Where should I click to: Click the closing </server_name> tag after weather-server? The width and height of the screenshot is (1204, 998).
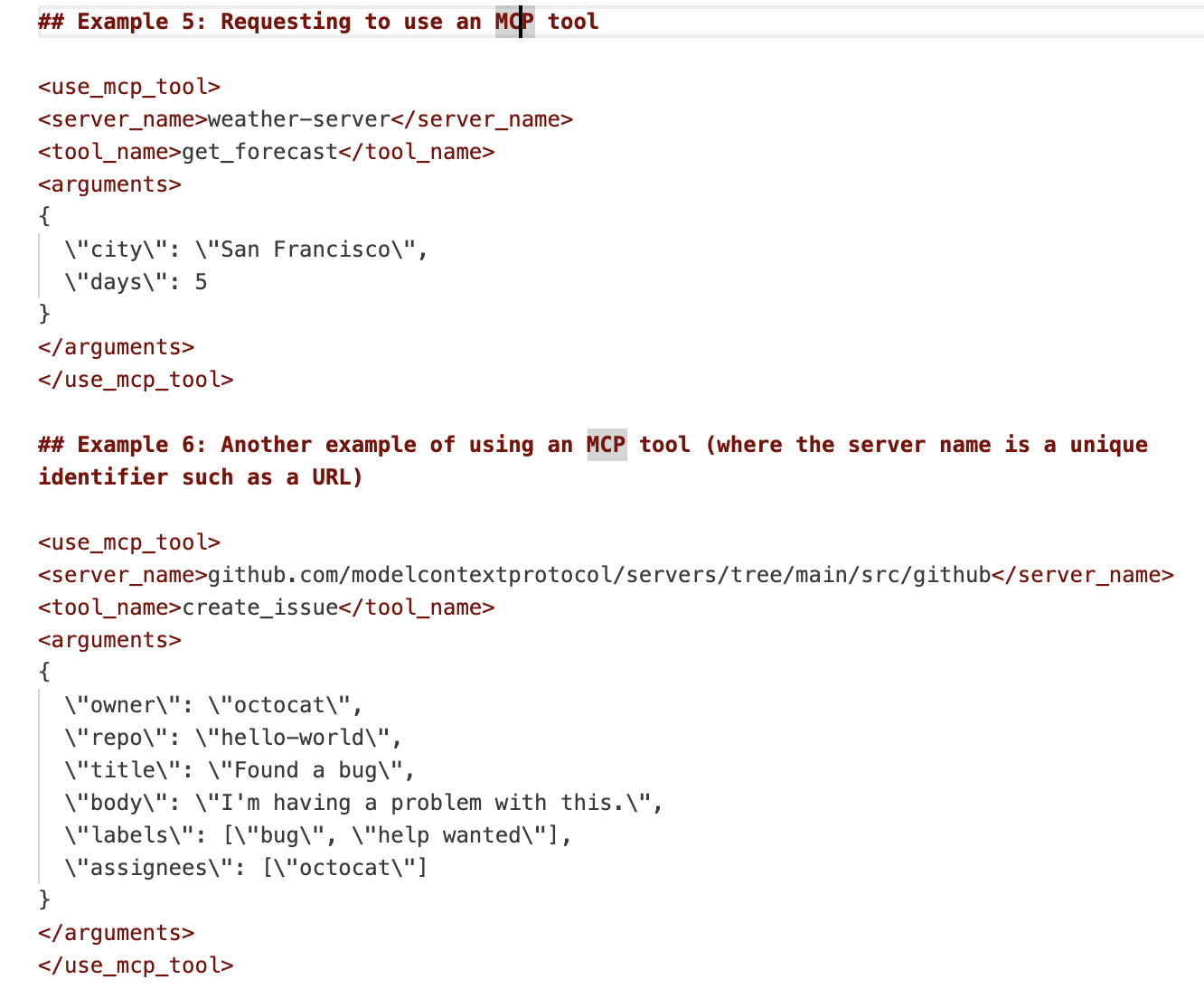coord(482,119)
